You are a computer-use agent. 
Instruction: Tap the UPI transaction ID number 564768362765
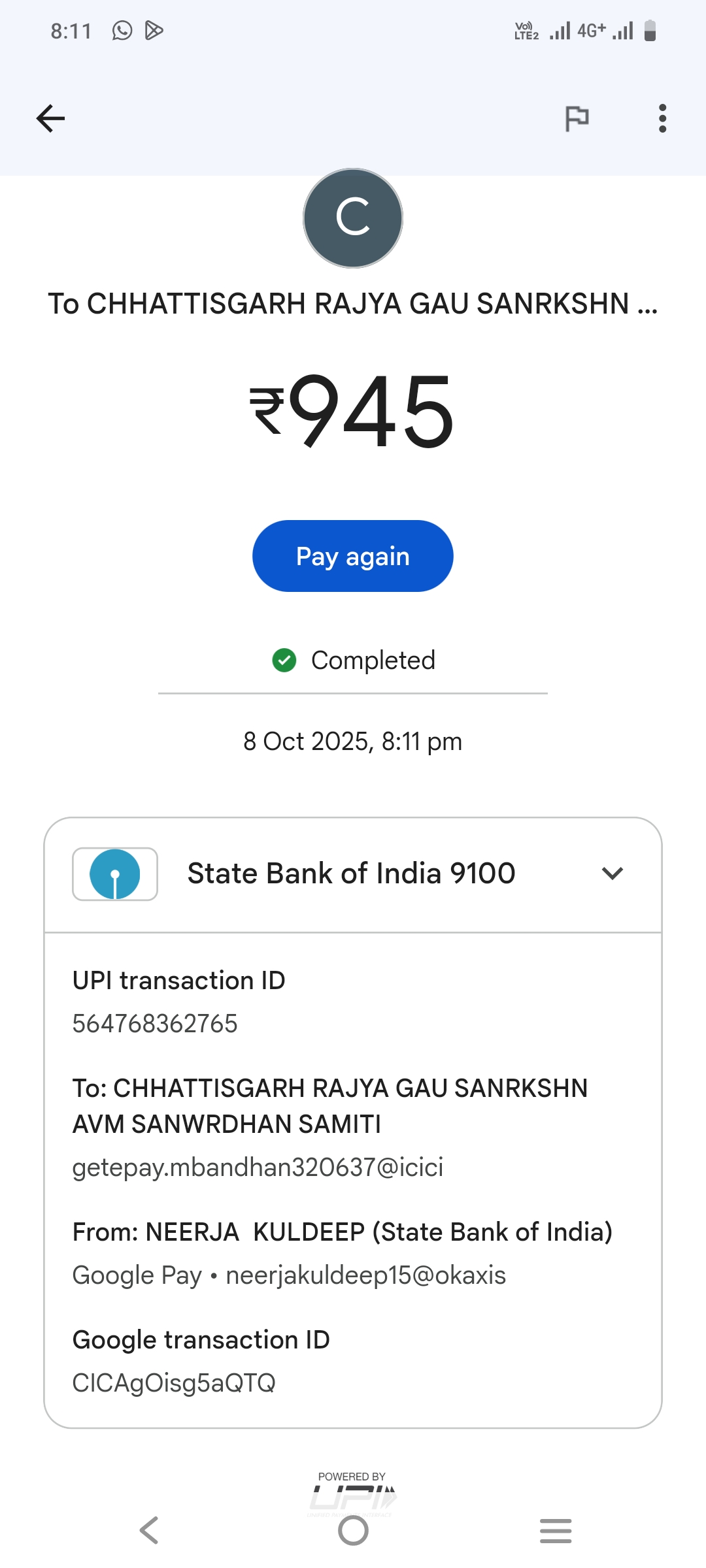tap(155, 1024)
